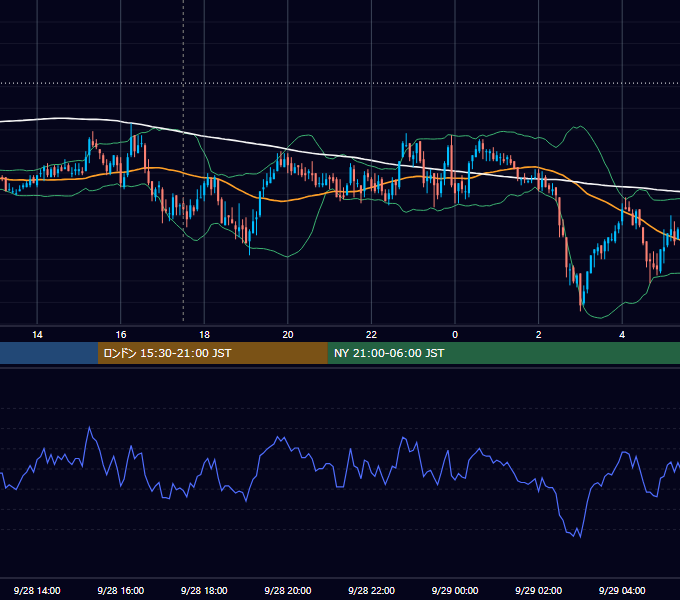Click the lowest candlestick near hour 3
The width and height of the screenshot is (680, 600).
point(580,292)
